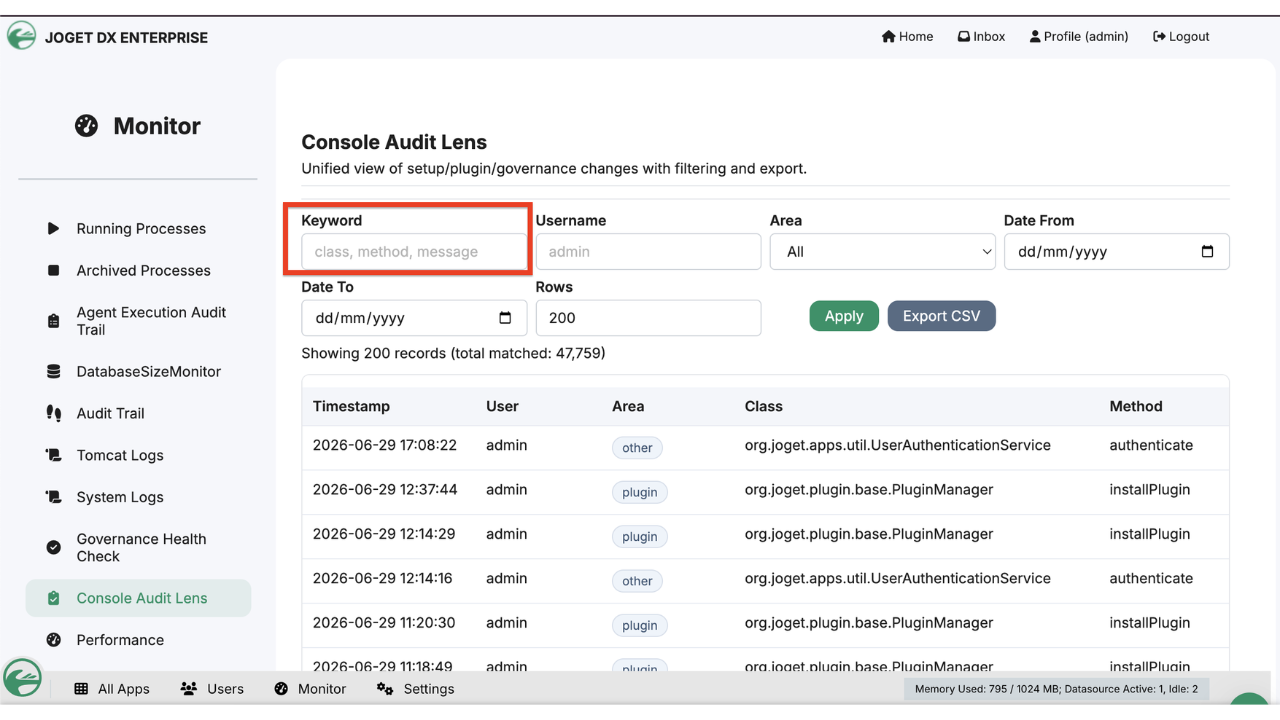The width and height of the screenshot is (1280, 720).
Task: Click the Timestamp column header
Action: pos(351,407)
